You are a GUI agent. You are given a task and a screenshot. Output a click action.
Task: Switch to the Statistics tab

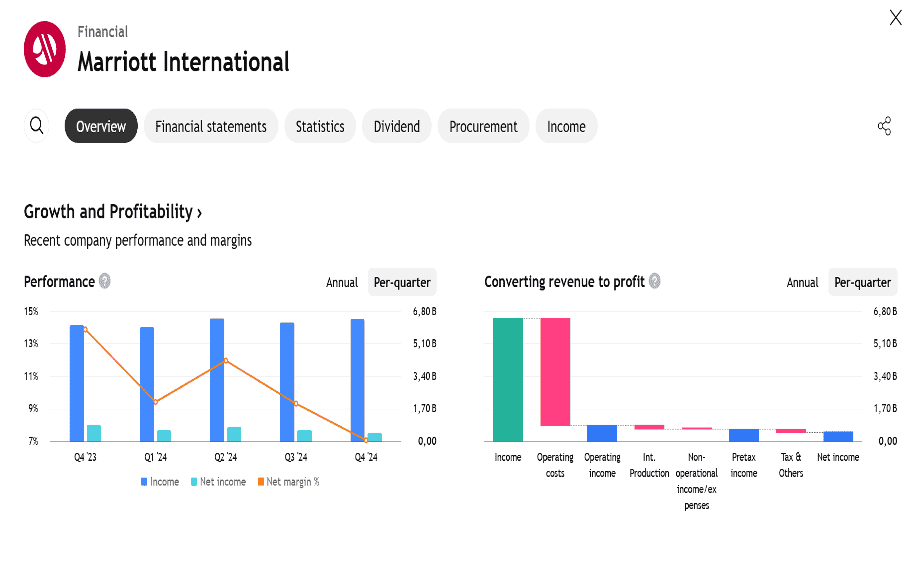[x=320, y=126]
